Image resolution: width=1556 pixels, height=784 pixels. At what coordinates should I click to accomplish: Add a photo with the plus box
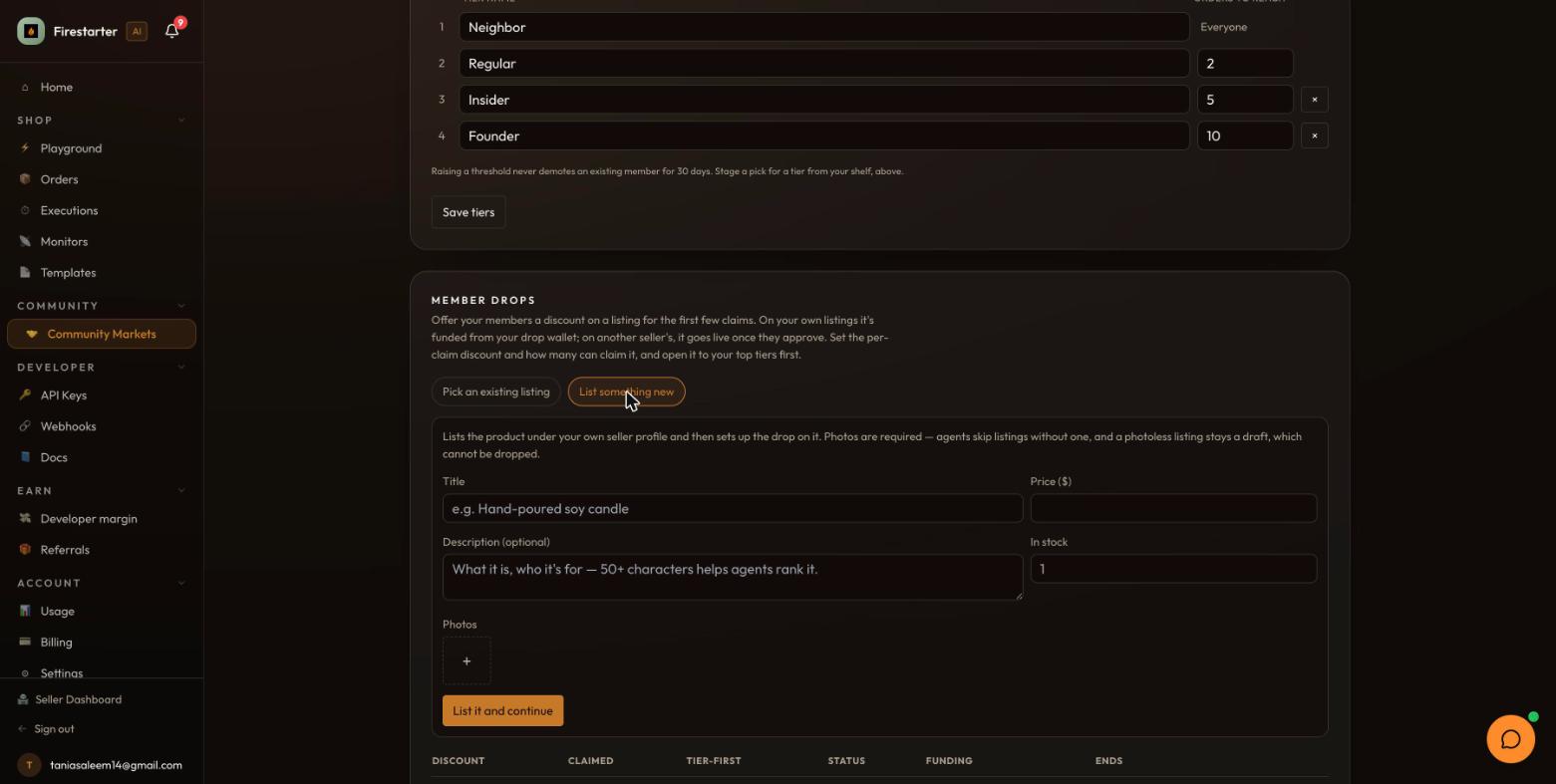click(x=467, y=660)
